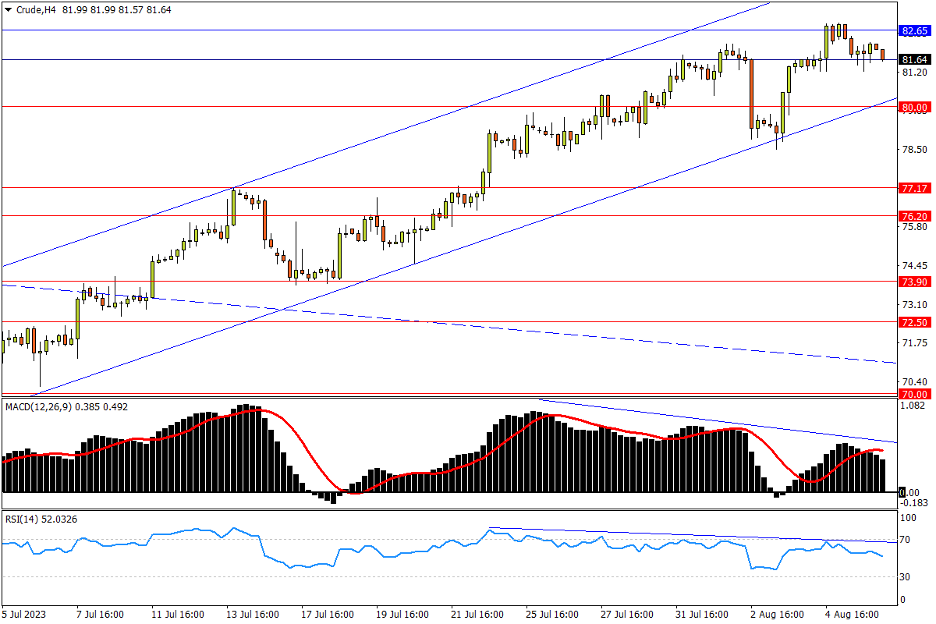Image resolution: width=936 pixels, height=624 pixels.
Task: Select the 76.20 support level label
Action: [915, 216]
